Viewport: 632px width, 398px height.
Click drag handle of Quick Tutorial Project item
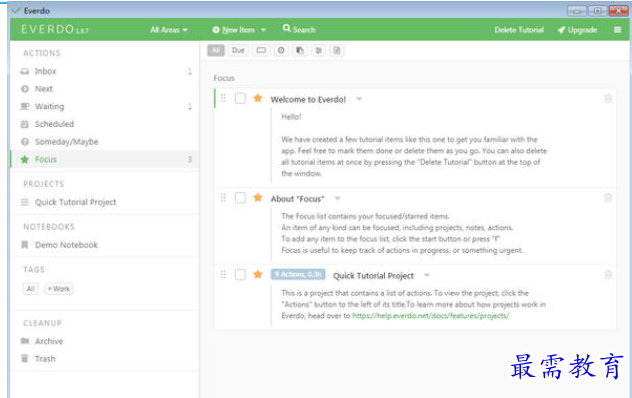click(223, 275)
